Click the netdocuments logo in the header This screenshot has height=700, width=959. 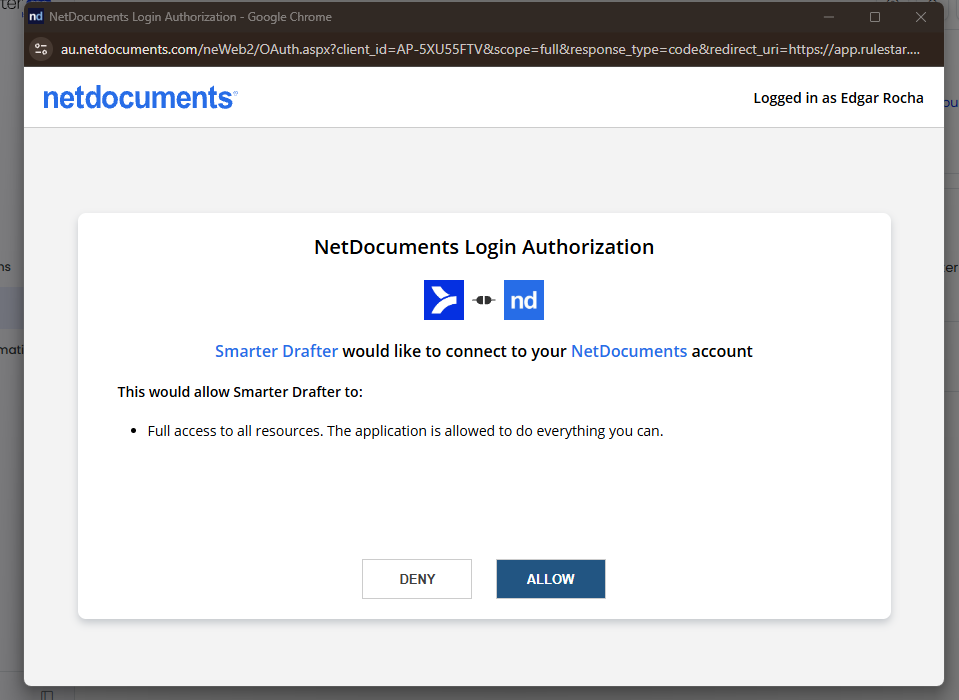140,98
